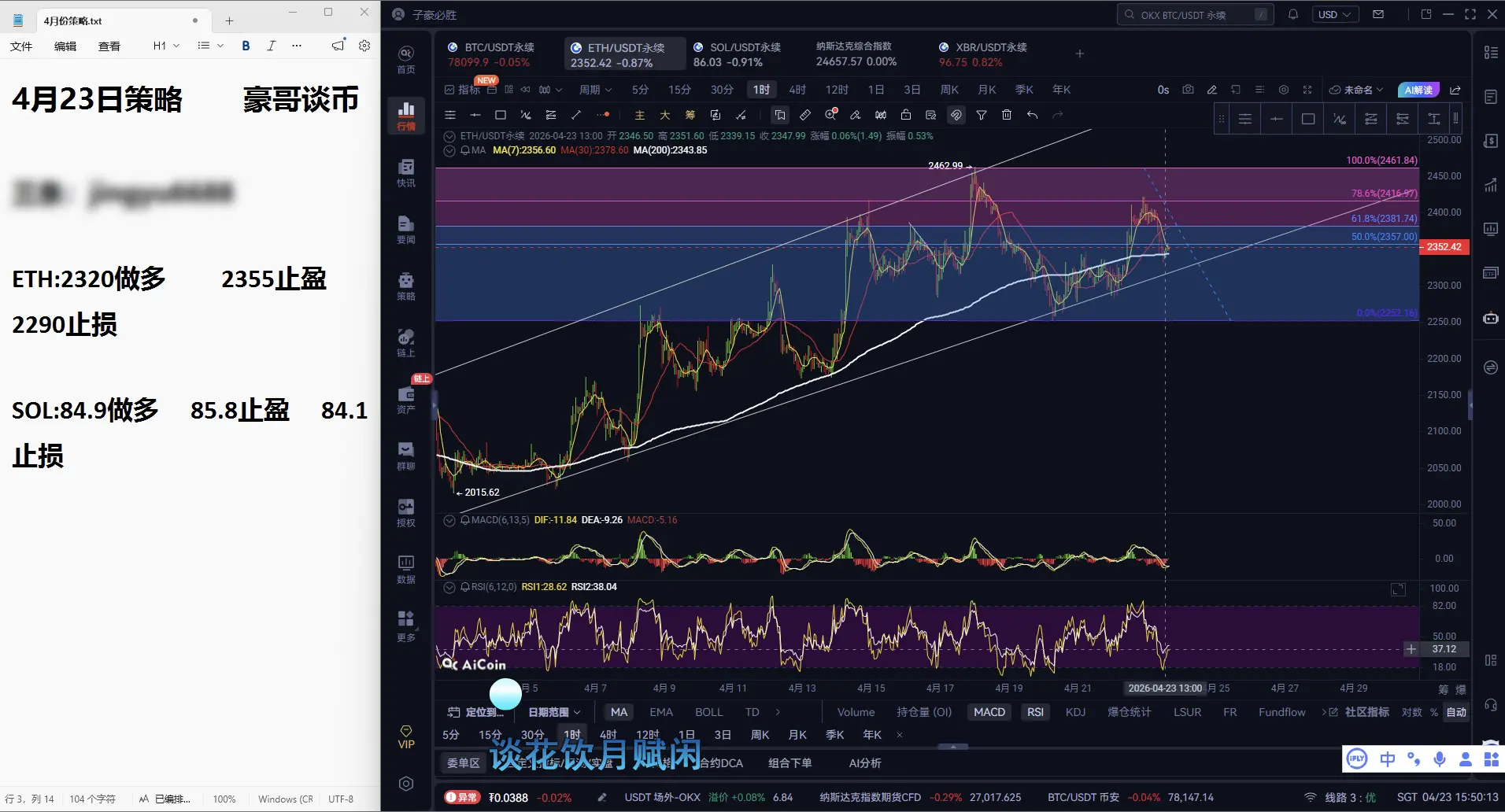Click Notepad bold formatting button
1505x812 pixels.
tap(246, 46)
